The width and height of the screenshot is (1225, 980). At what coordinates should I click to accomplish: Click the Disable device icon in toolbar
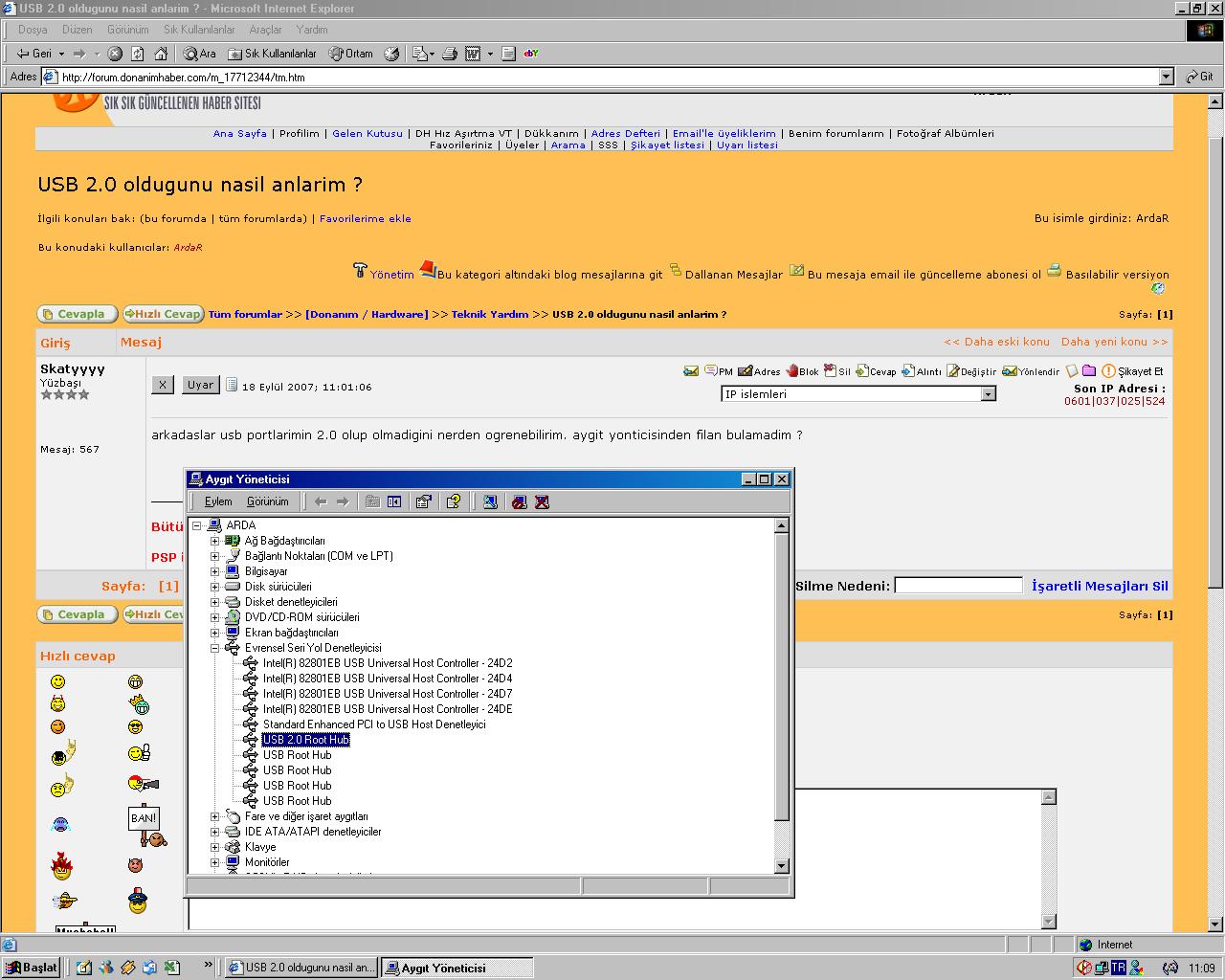tap(519, 501)
